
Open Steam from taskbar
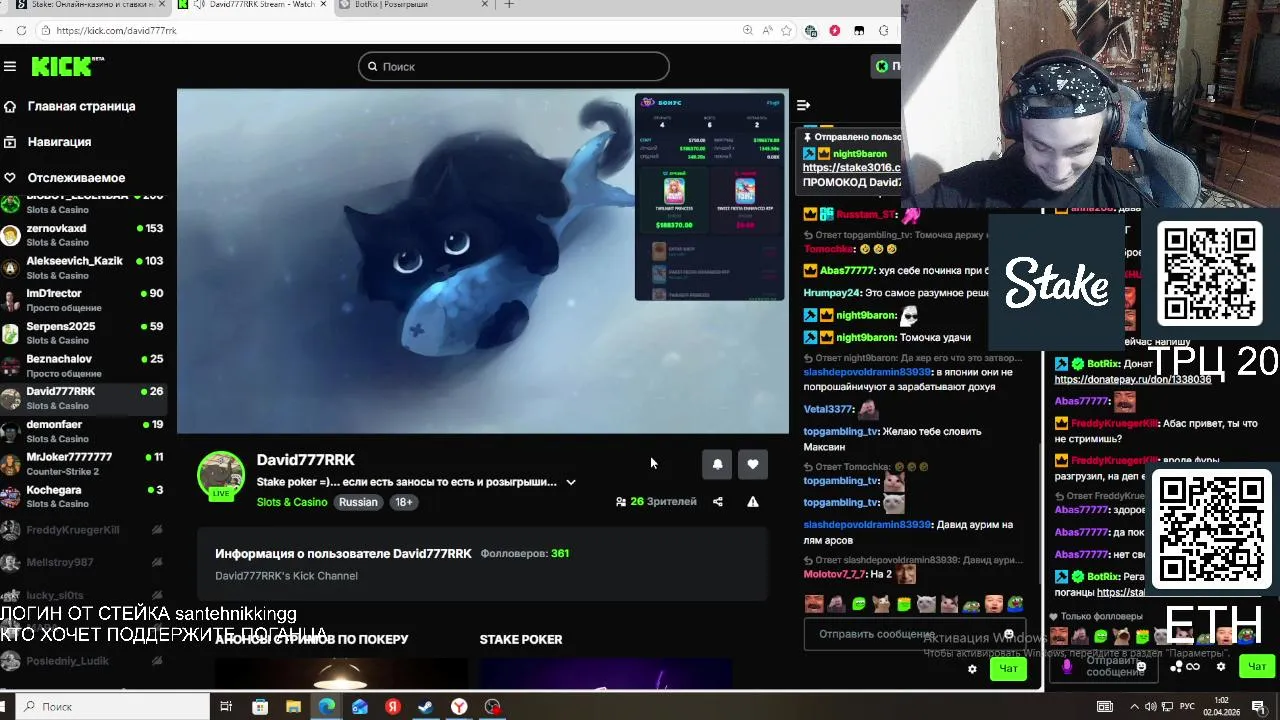point(425,707)
